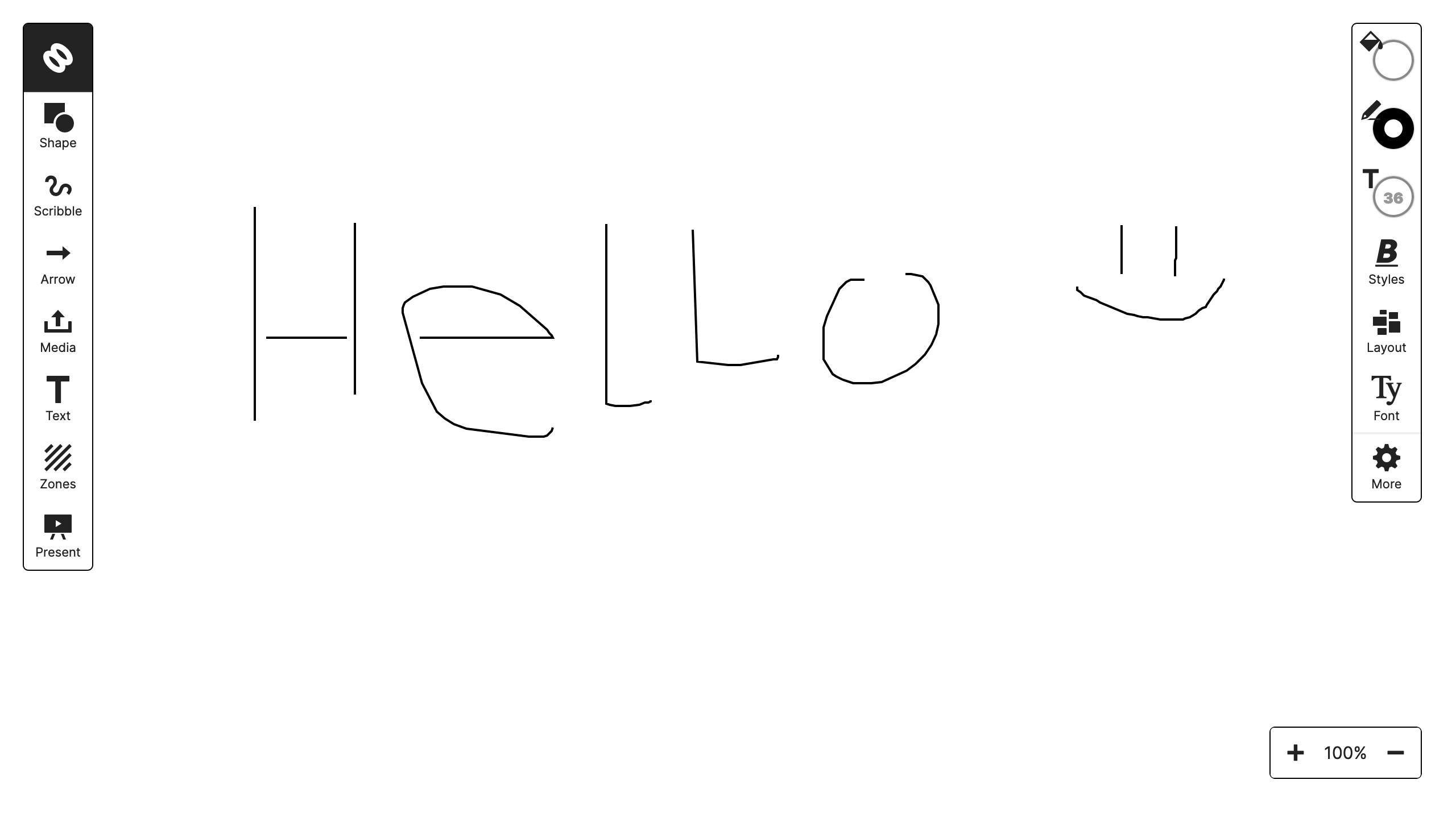The width and height of the screenshot is (1456, 813).
Task: Click the zoom out button
Action: 1396,753
